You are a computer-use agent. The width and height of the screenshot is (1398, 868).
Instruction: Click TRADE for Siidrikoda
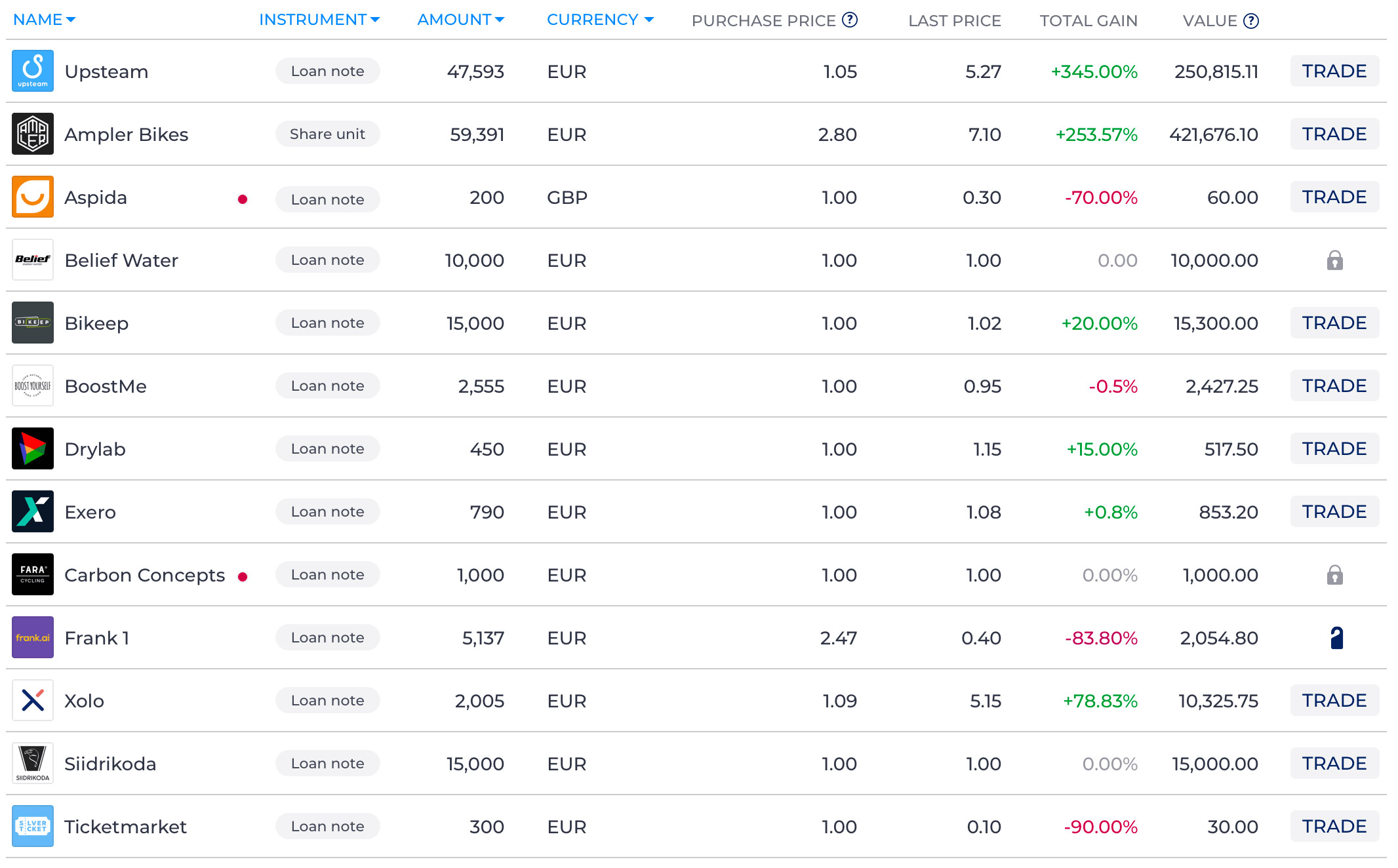point(1334,763)
